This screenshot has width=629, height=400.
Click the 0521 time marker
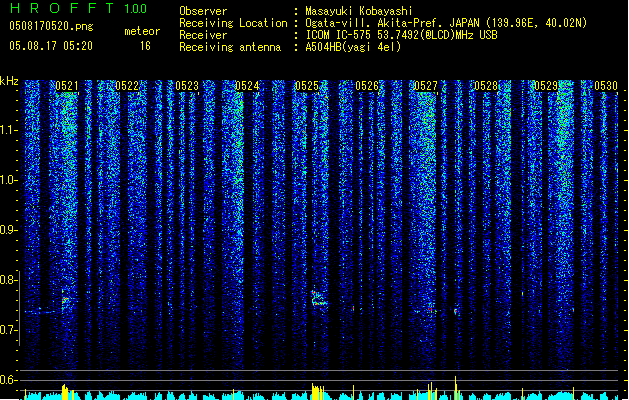coord(67,86)
